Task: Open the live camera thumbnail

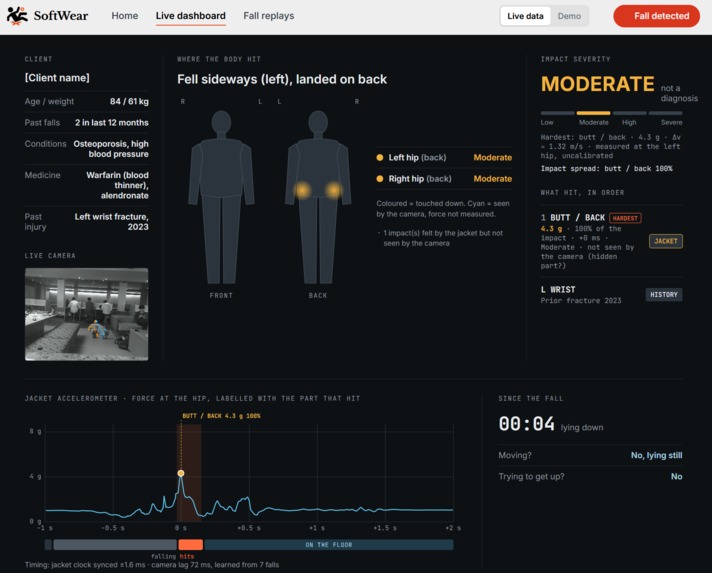Action: [x=86, y=314]
